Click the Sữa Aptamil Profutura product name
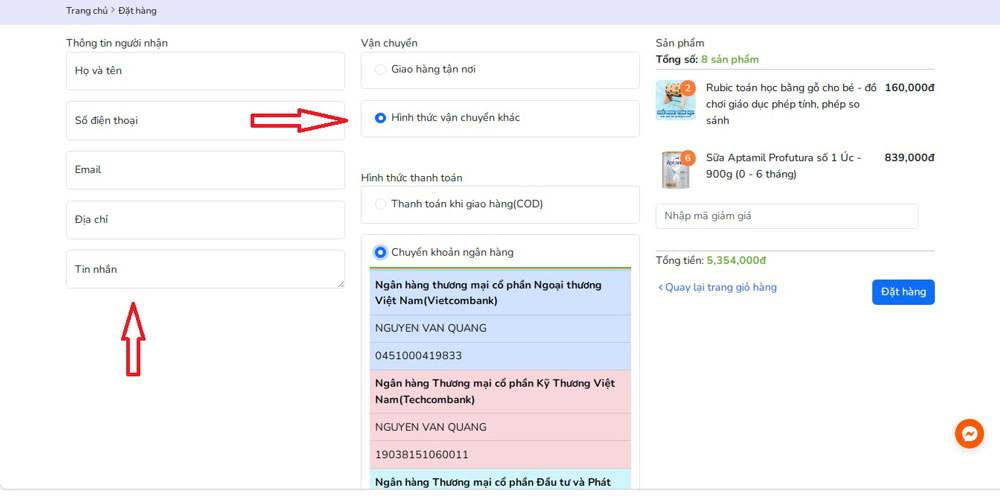 coord(783,166)
